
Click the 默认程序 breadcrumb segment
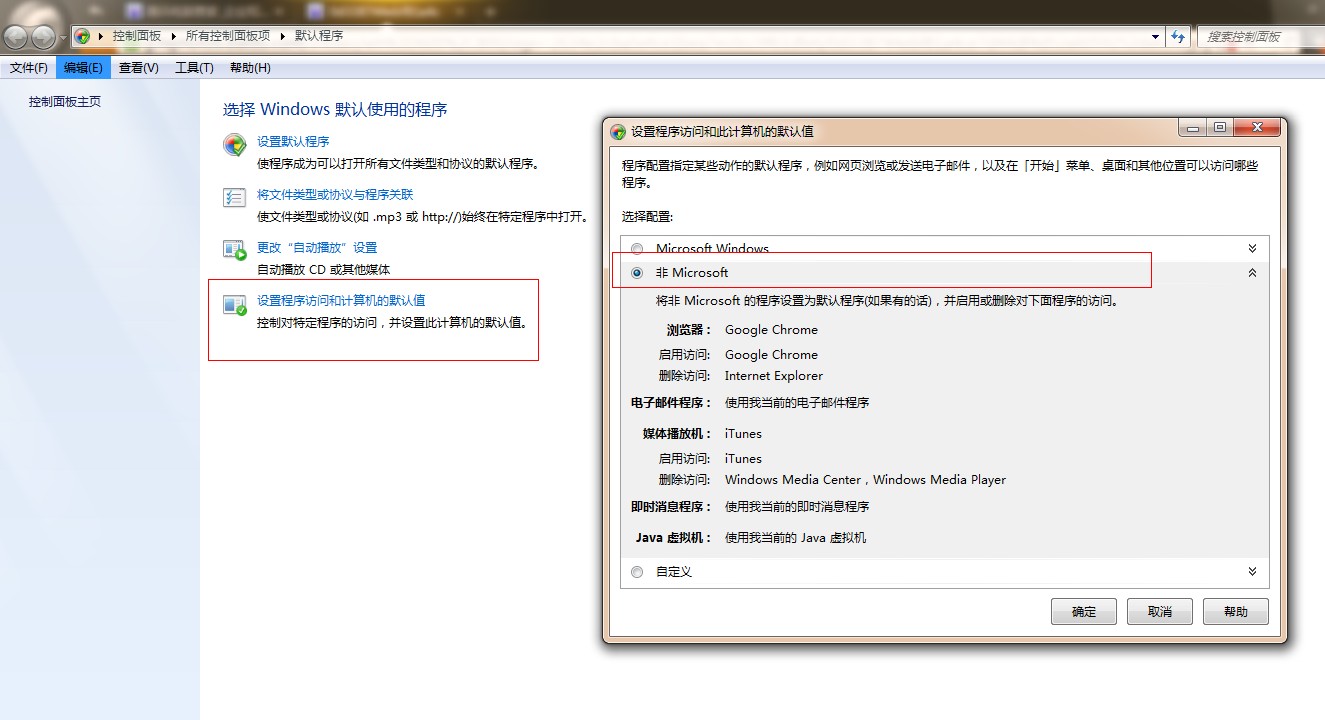click(319, 36)
